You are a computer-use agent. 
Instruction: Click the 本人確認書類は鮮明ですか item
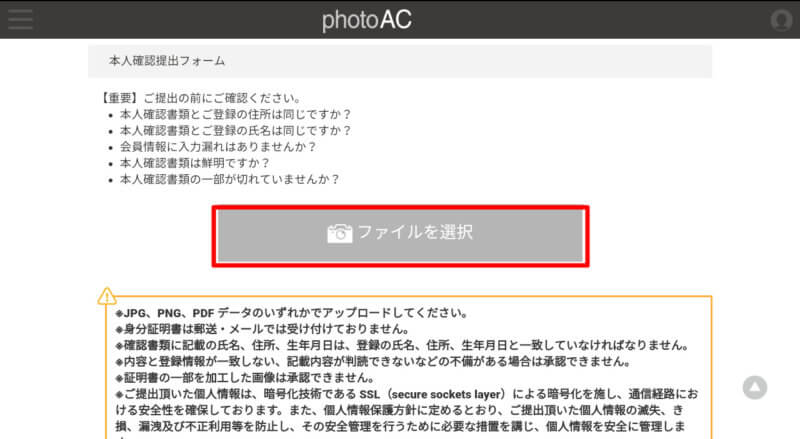195,163
